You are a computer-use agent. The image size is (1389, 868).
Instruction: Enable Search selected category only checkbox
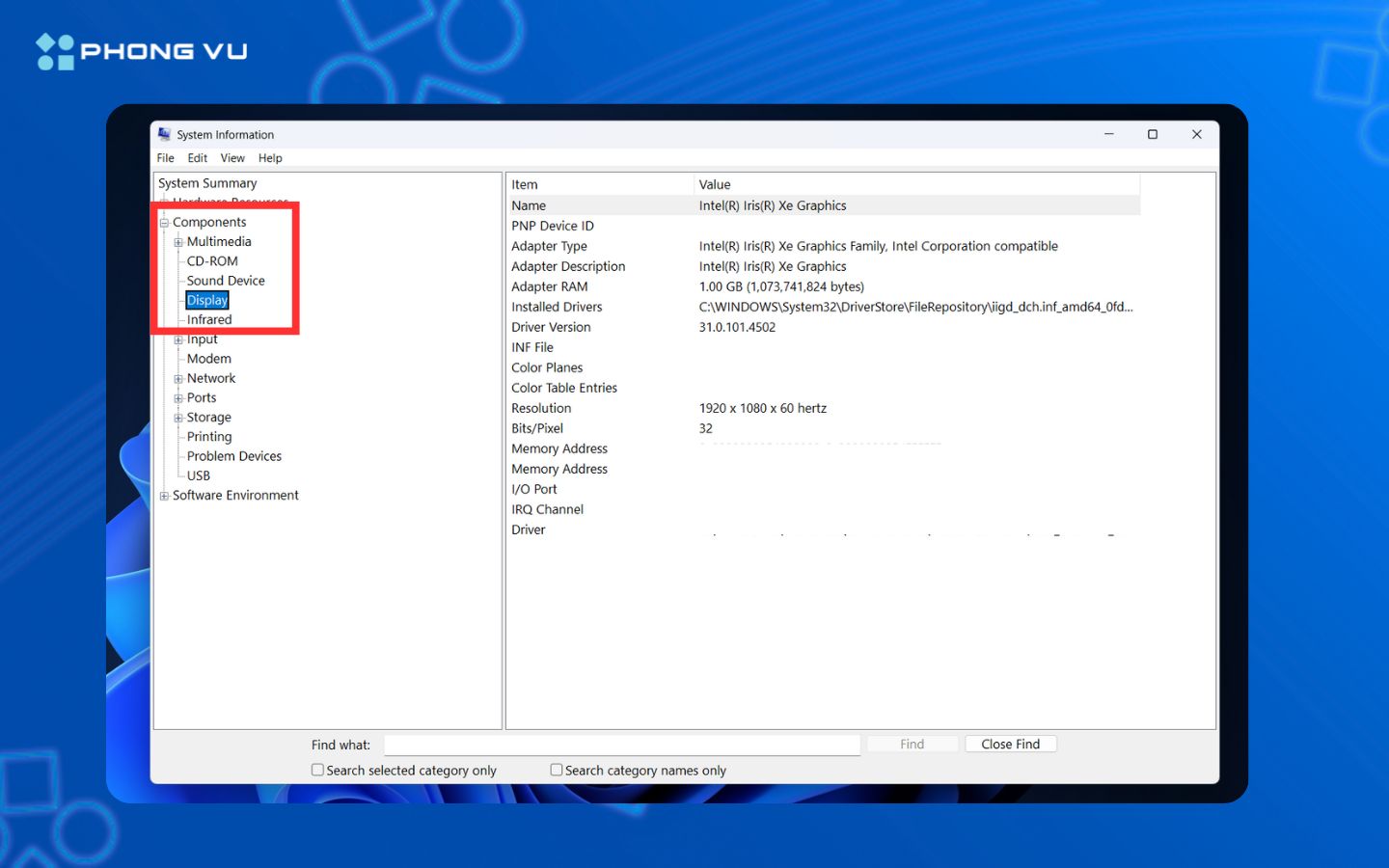tap(317, 770)
